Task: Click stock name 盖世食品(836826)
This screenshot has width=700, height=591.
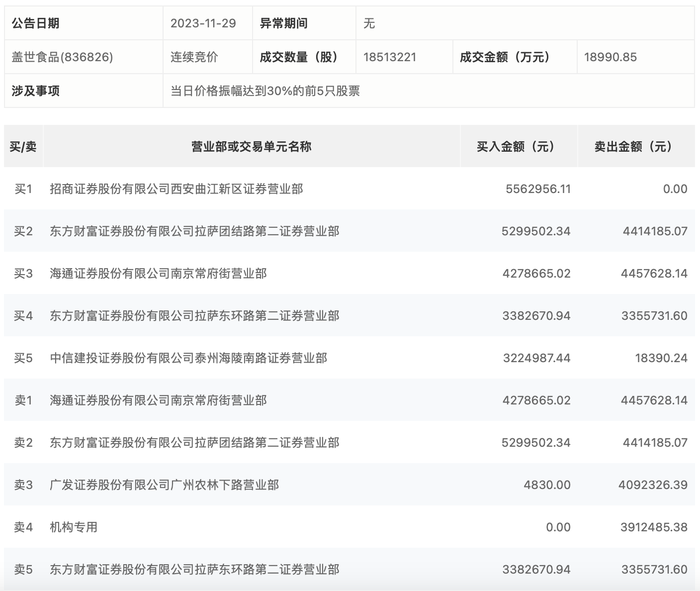Action: (x=62, y=57)
